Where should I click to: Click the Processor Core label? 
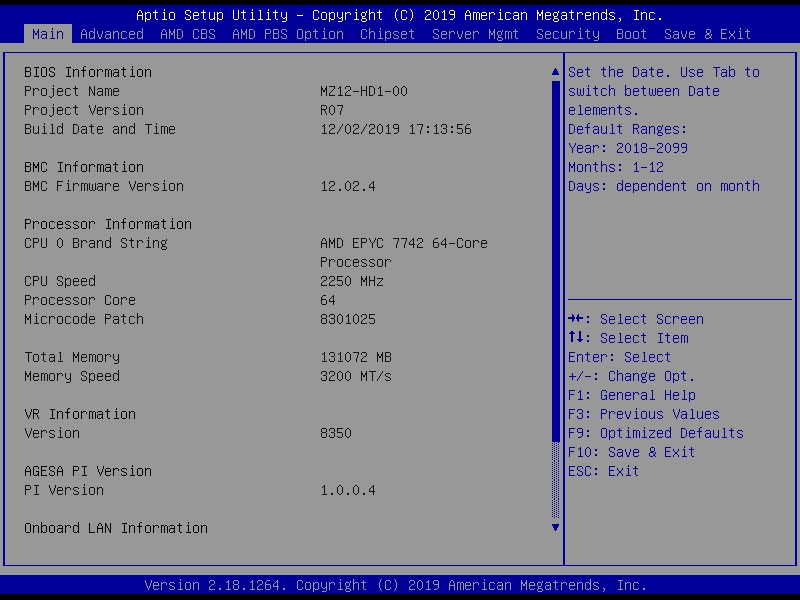pos(80,300)
